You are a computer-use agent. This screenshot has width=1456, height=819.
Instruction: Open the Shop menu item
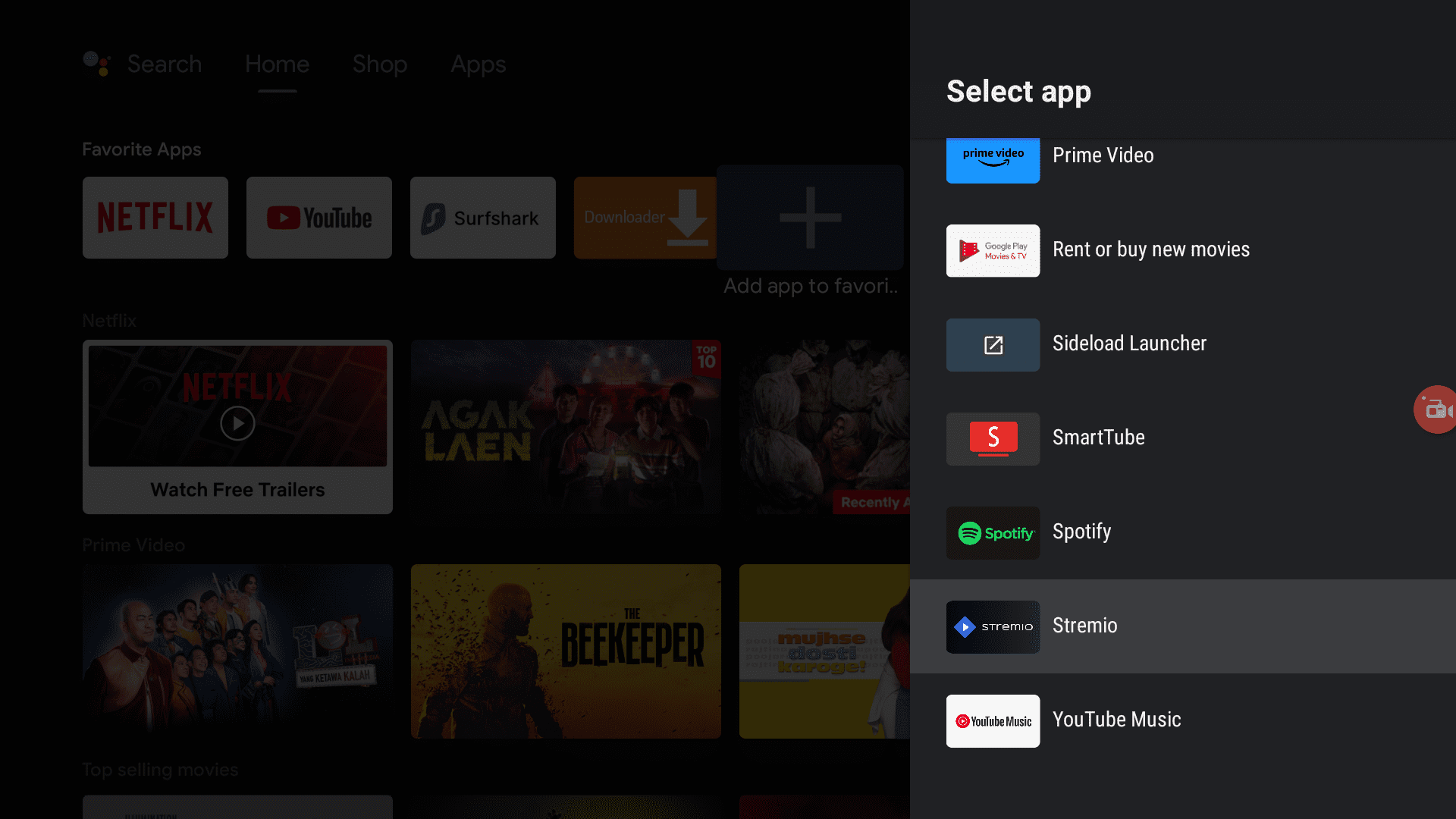coord(379,64)
